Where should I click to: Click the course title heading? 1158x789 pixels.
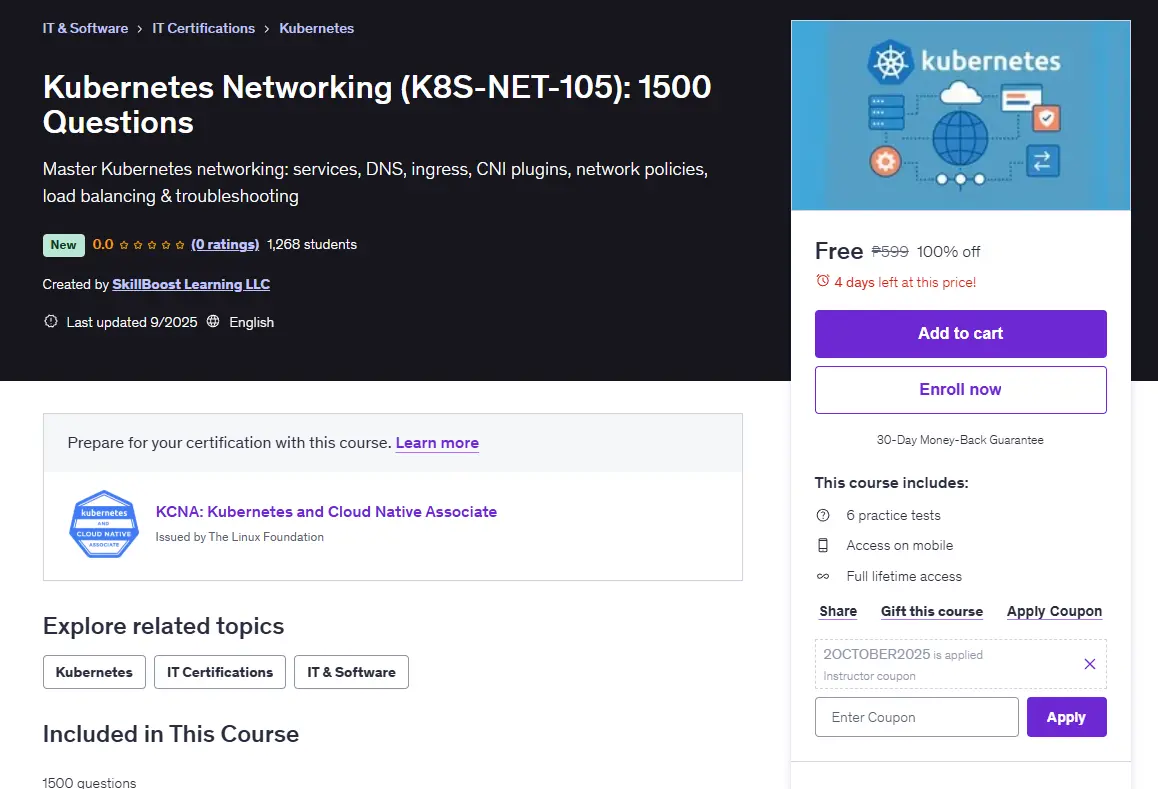[x=377, y=104]
